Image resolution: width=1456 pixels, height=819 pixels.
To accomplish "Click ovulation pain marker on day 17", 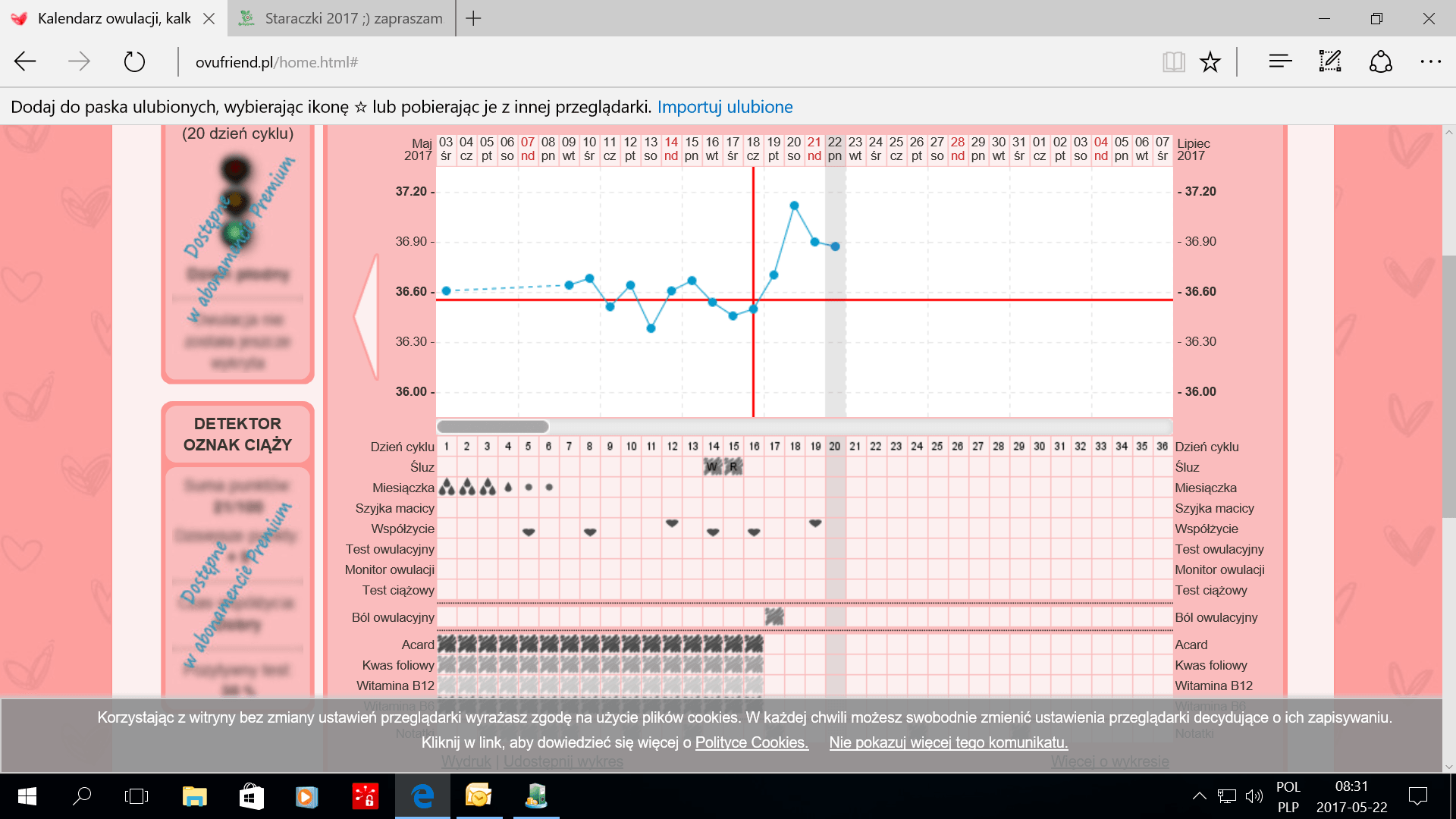I will click(774, 617).
